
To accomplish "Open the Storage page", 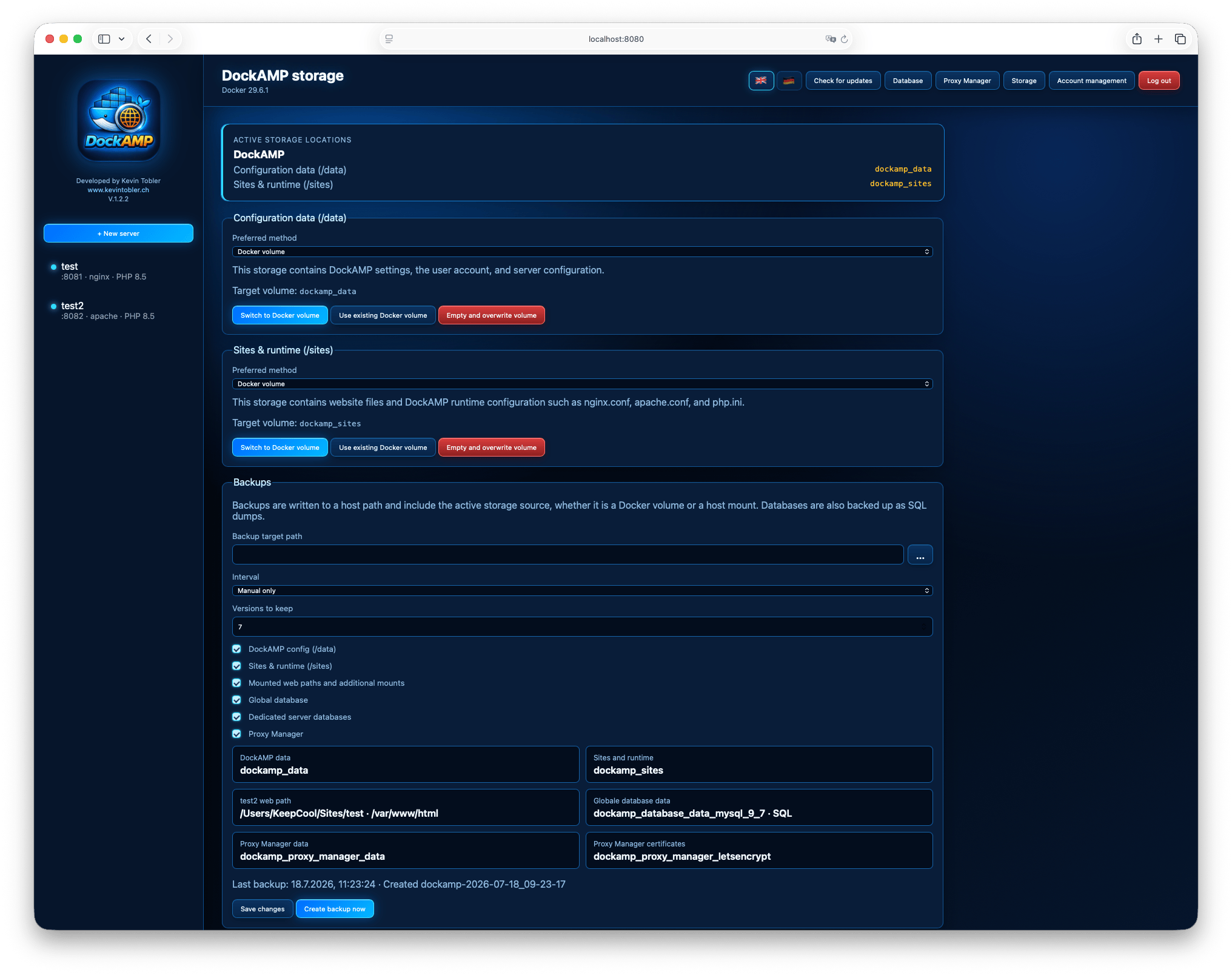I will click(1024, 81).
